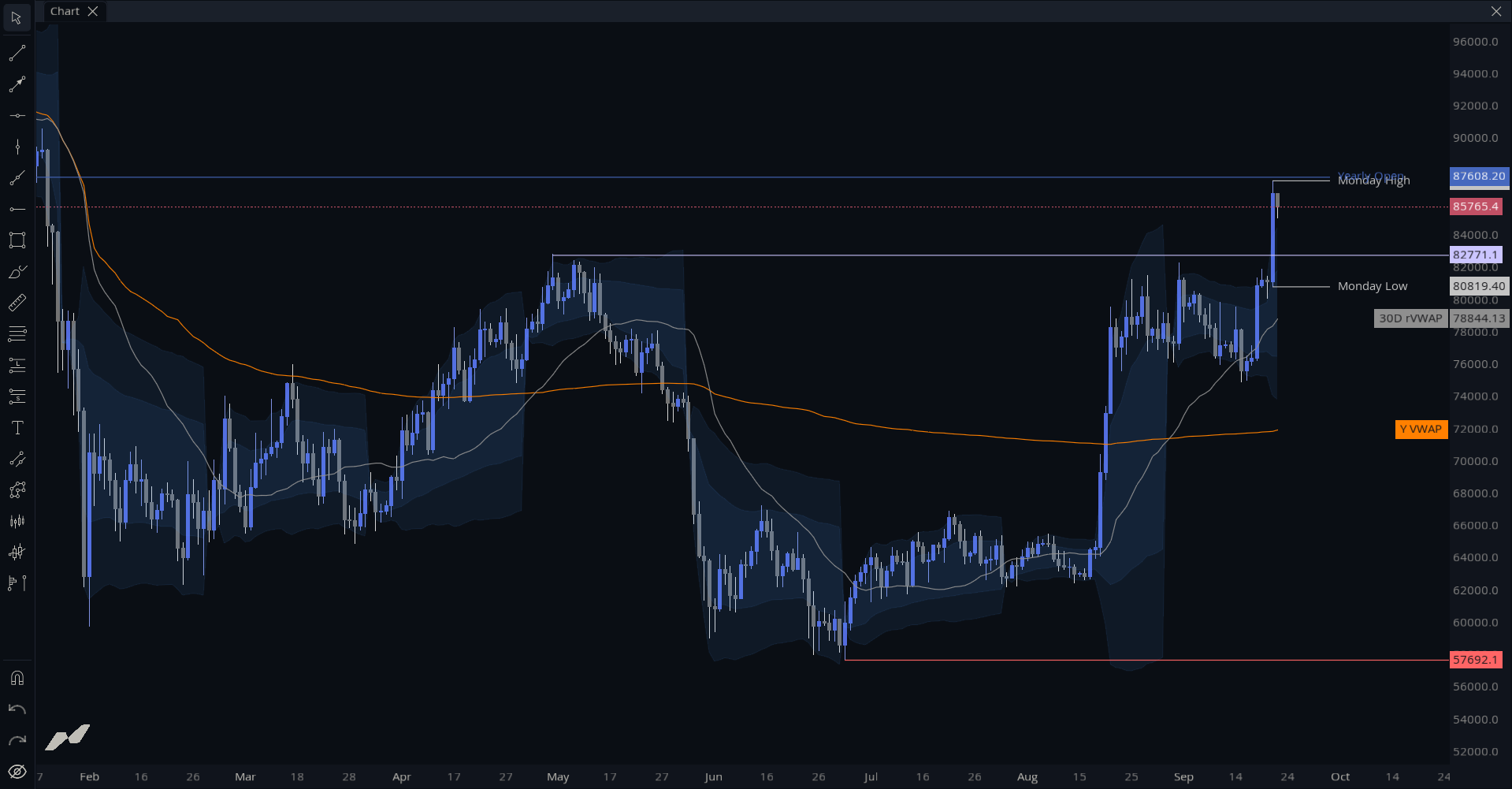Image resolution: width=1512 pixels, height=789 pixels.
Task: Select the Fibonacci retracement tool
Action: [x=17, y=334]
